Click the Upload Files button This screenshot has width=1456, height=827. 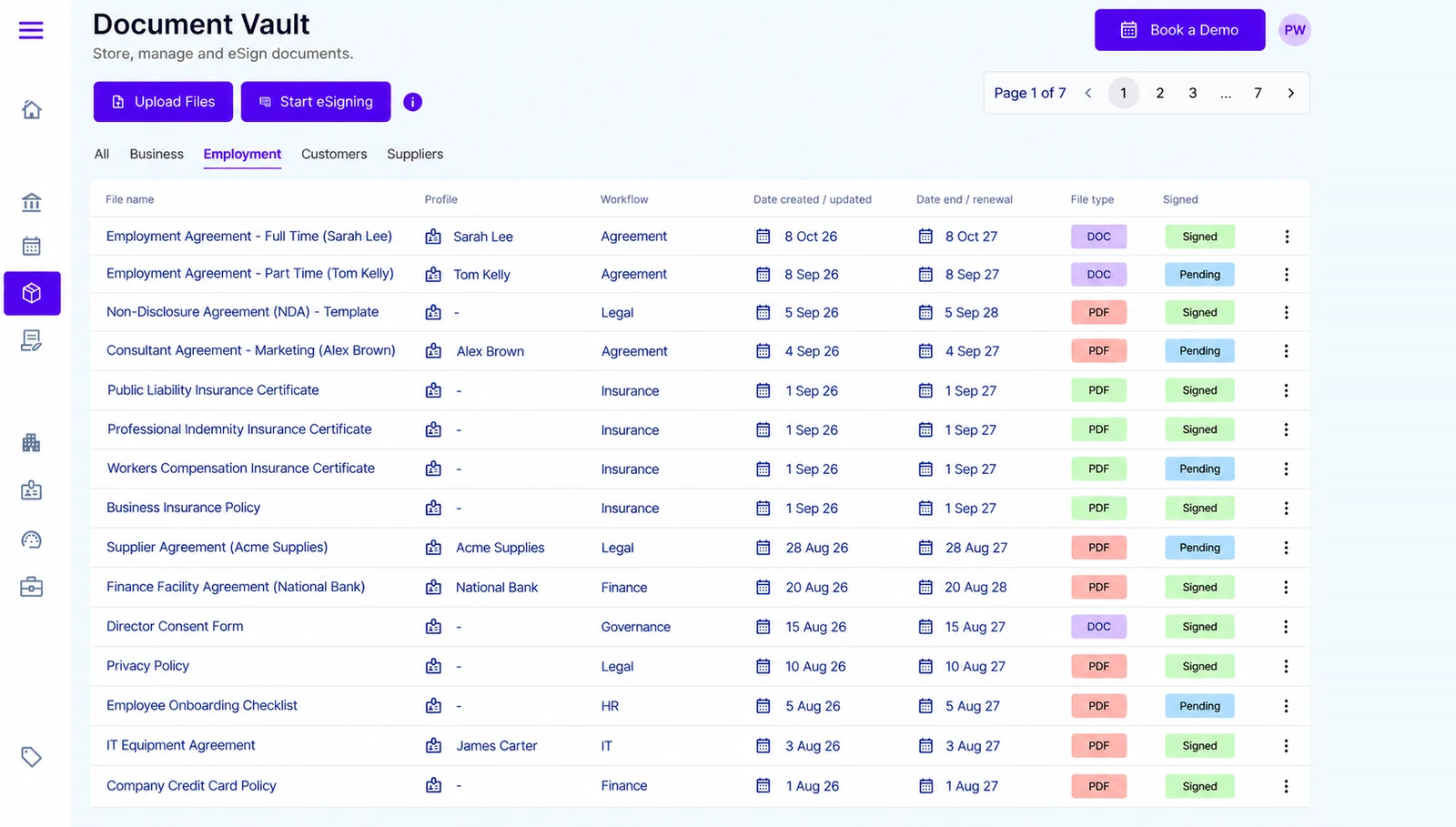163,102
